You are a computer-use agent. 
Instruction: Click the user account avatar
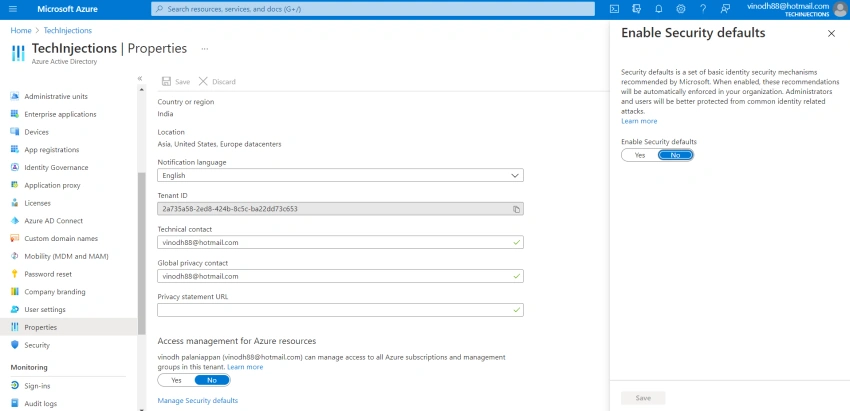[839, 9]
